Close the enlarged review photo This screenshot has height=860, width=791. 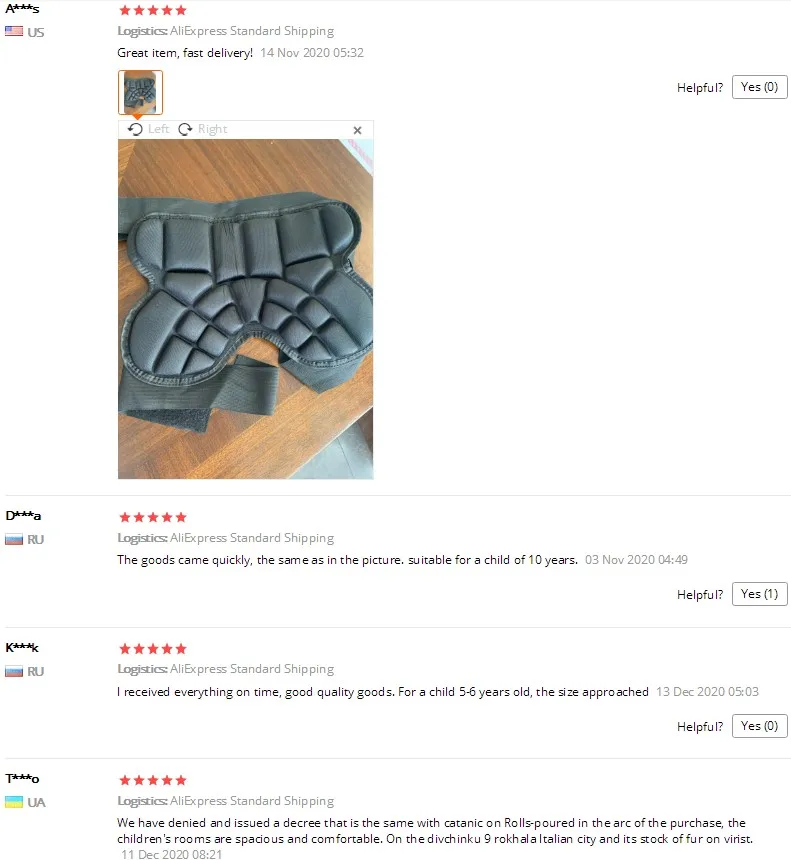pyautogui.click(x=358, y=130)
